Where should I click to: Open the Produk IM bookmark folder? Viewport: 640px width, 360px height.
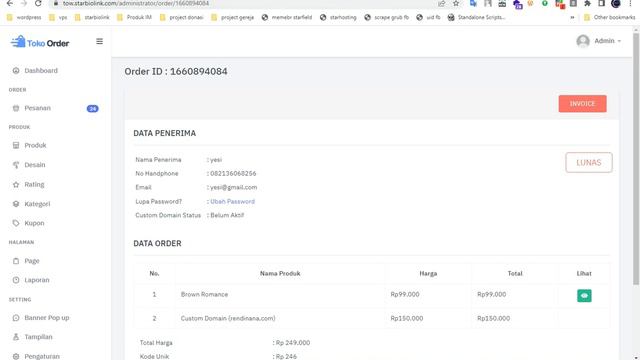tap(134, 18)
